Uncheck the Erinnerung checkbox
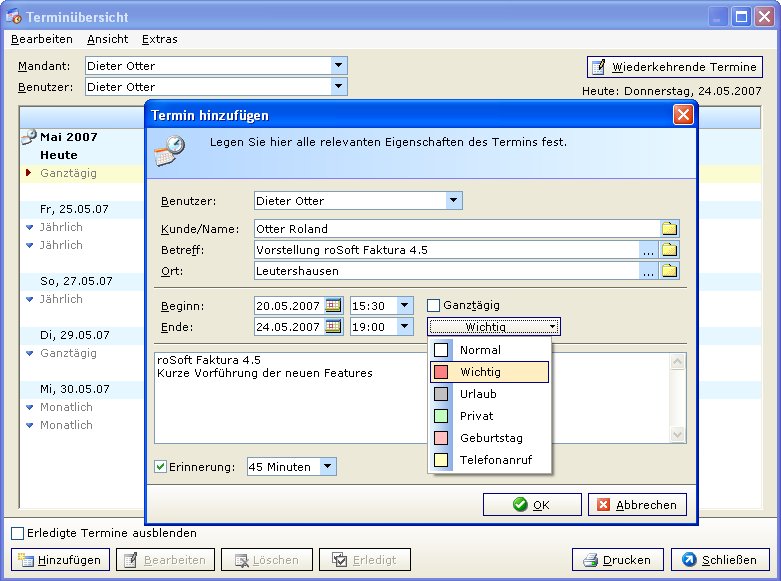 click(x=161, y=466)
